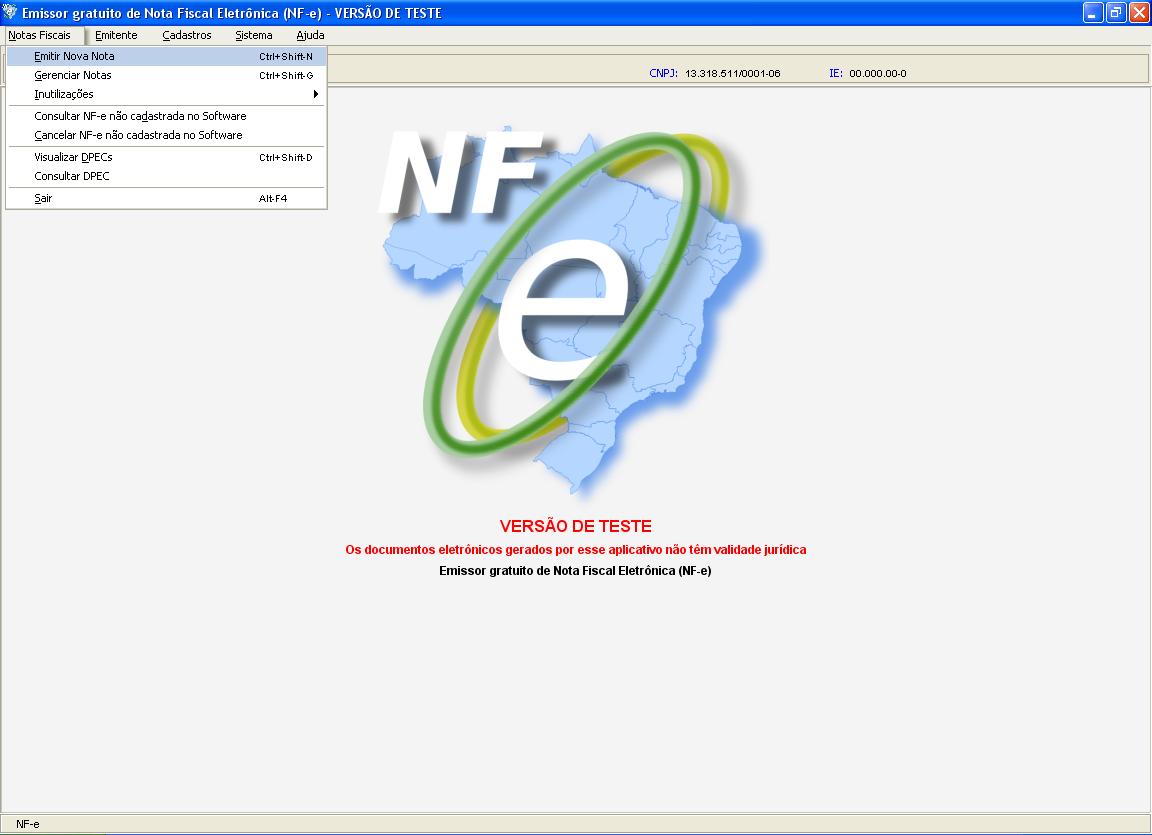Select Emitir Nova Nota menu entry
Image resolution: width=1152 pixels, height=835 pixels.
coord(167,56)
